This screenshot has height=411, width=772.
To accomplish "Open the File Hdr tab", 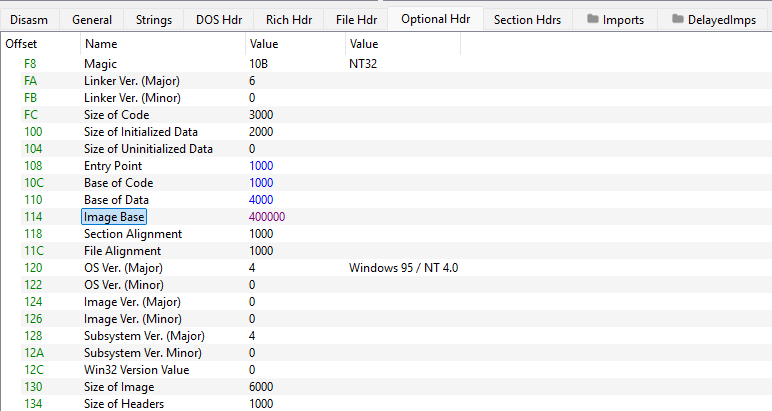I will (x=356, y=19).
